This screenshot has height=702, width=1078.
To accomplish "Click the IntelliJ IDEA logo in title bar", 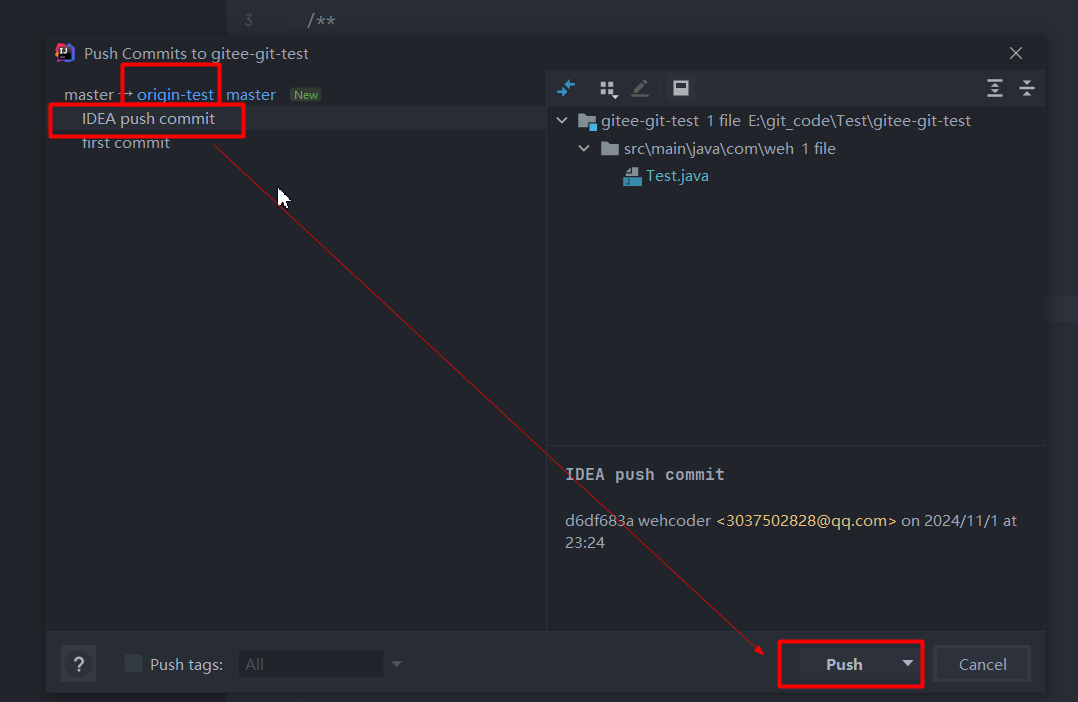I will click(x=65, y=53).
